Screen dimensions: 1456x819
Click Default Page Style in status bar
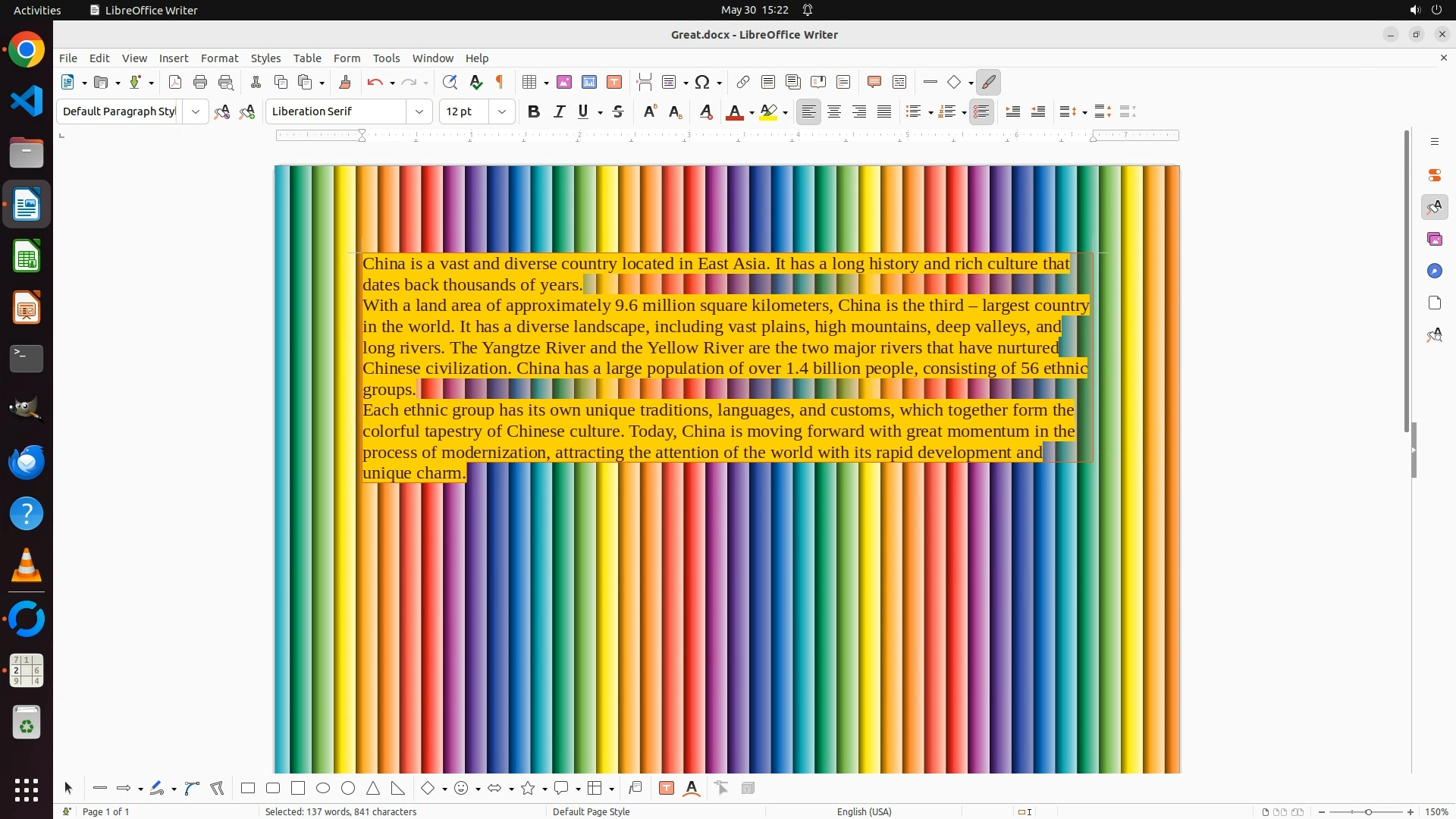point(591,811)
